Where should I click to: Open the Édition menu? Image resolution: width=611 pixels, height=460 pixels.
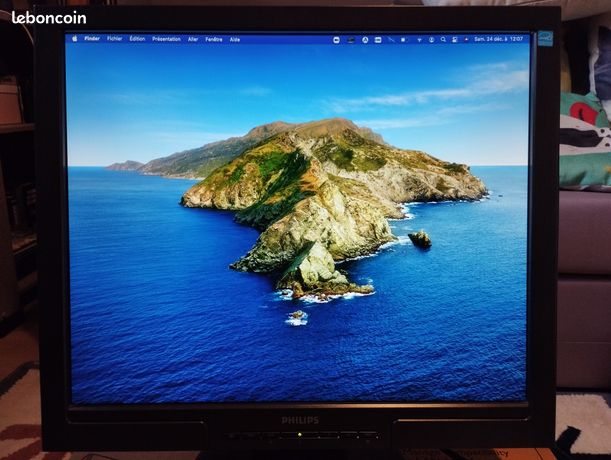[137, 39]
